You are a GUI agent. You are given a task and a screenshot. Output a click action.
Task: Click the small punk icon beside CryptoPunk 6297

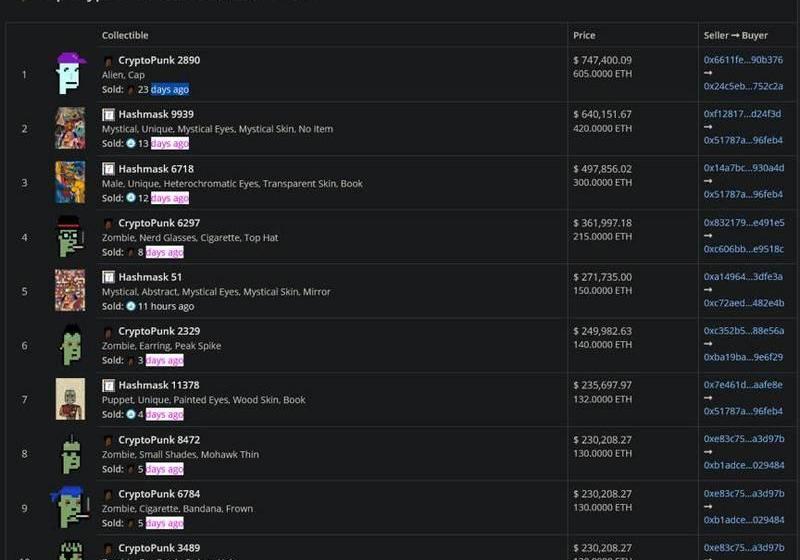(x=108, y=223)
